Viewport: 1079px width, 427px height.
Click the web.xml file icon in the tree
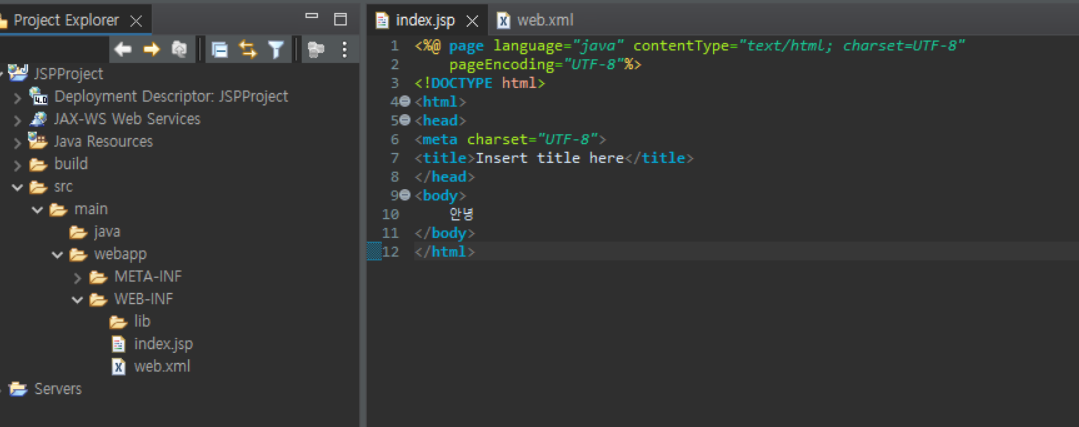[118, 366]
